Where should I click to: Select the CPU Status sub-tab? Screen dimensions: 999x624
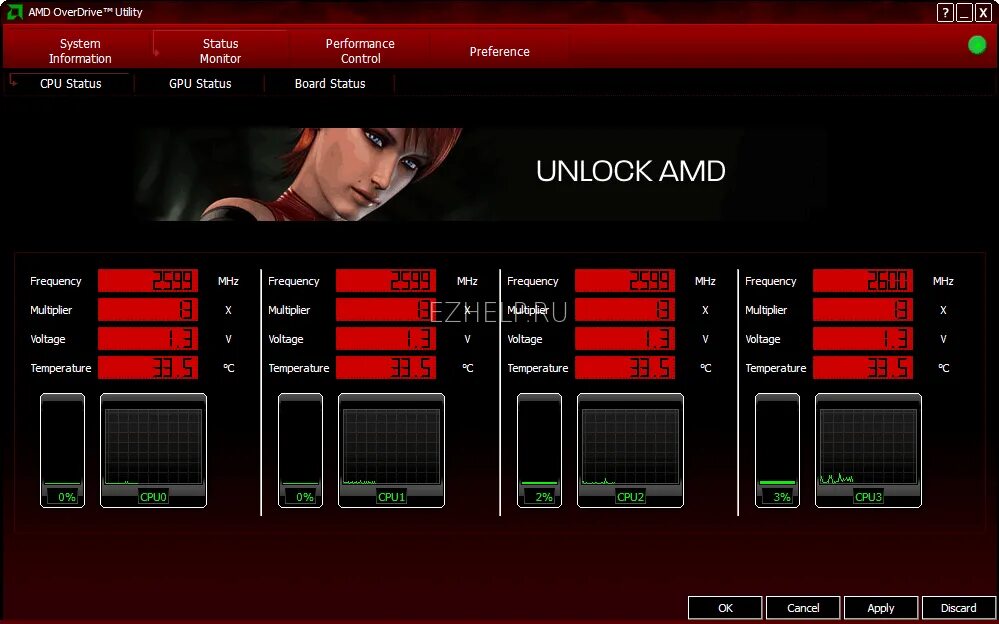click(70, 83)
